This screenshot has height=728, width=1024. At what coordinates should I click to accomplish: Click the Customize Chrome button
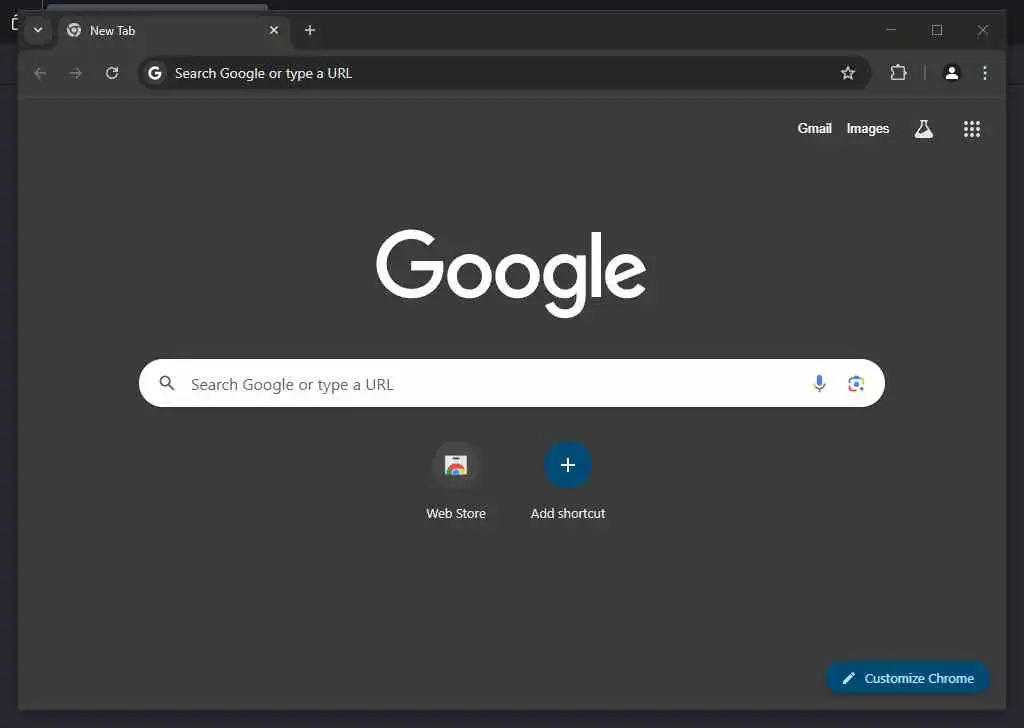pos(908,678)
